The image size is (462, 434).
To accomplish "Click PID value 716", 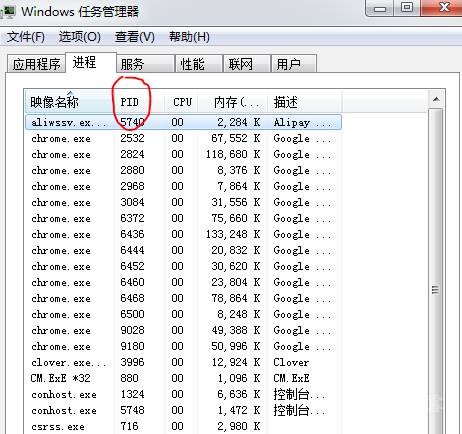I will pos(129,426).
